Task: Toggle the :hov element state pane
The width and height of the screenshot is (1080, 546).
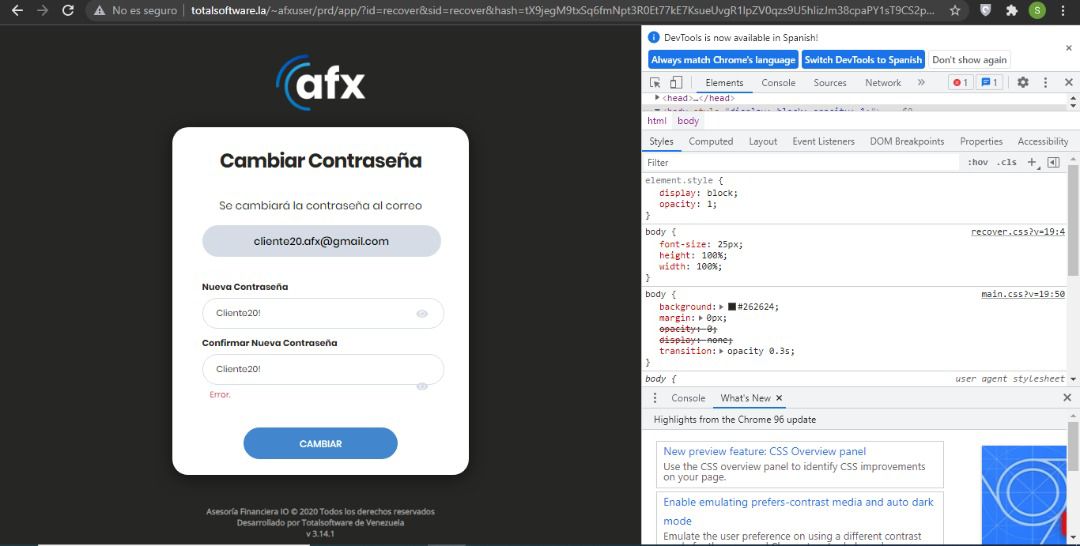Action: pyautogui.click(x=977, y=162)
